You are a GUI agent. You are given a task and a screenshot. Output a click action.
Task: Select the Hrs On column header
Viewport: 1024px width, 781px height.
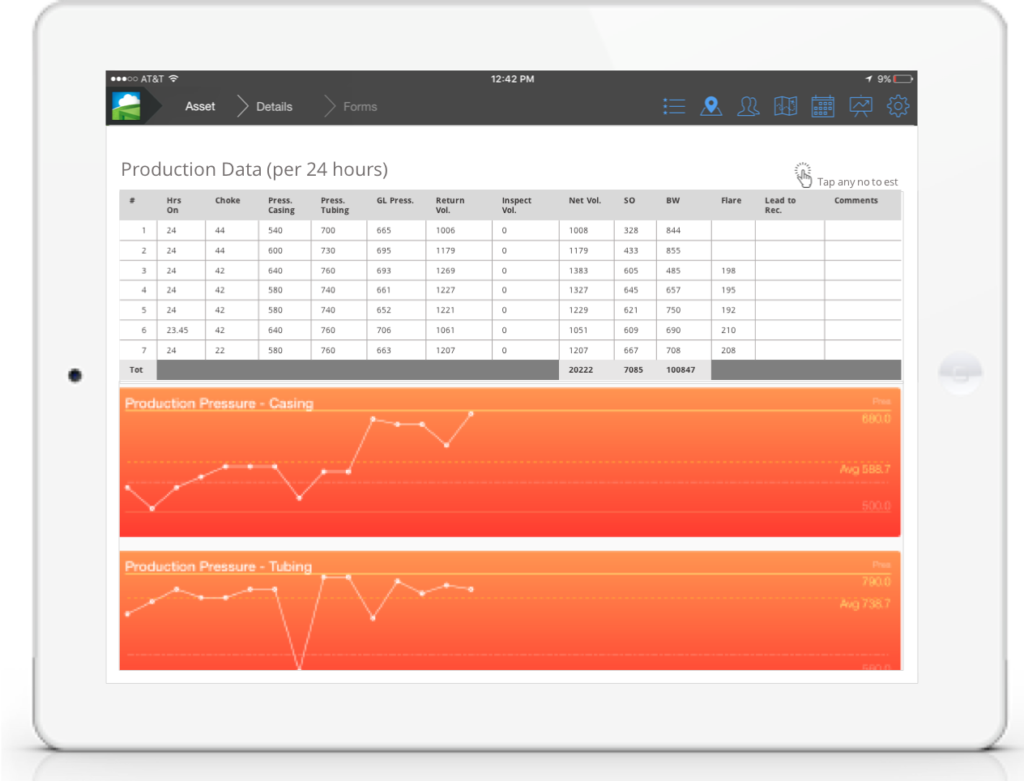172,204
